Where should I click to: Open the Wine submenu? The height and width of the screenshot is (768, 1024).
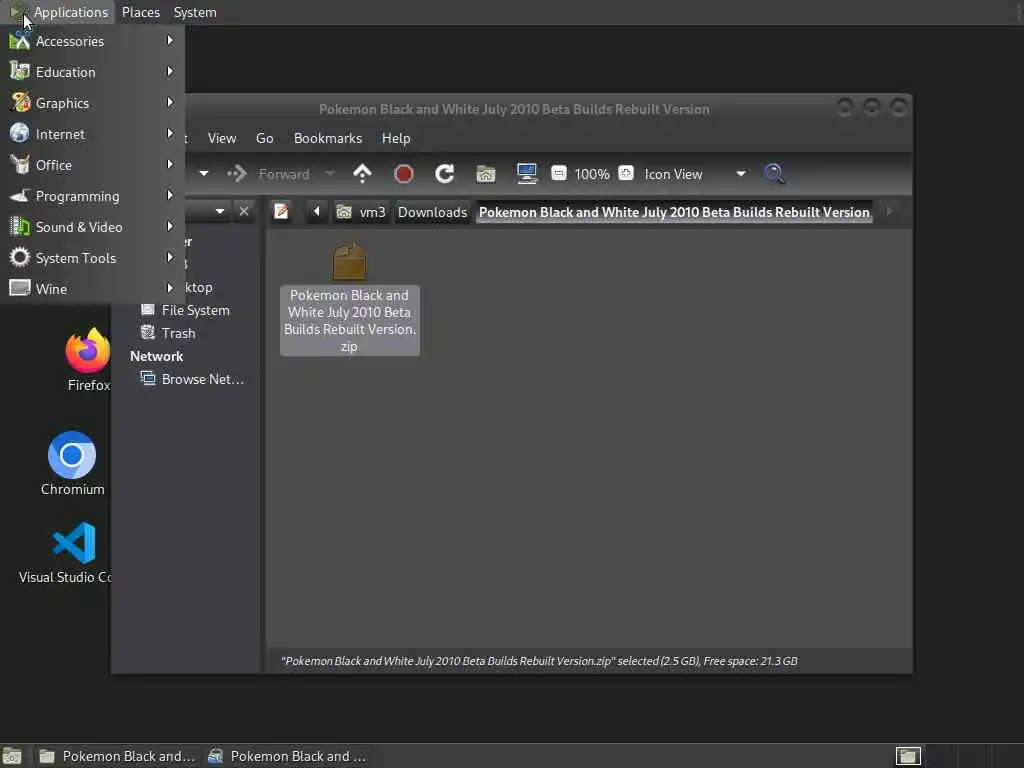[92, 289]
